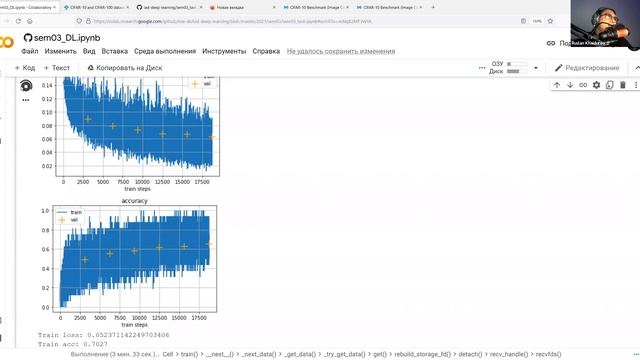Open the Справка menu
This screenshot has height=360, width=640.
pos(266,51)
